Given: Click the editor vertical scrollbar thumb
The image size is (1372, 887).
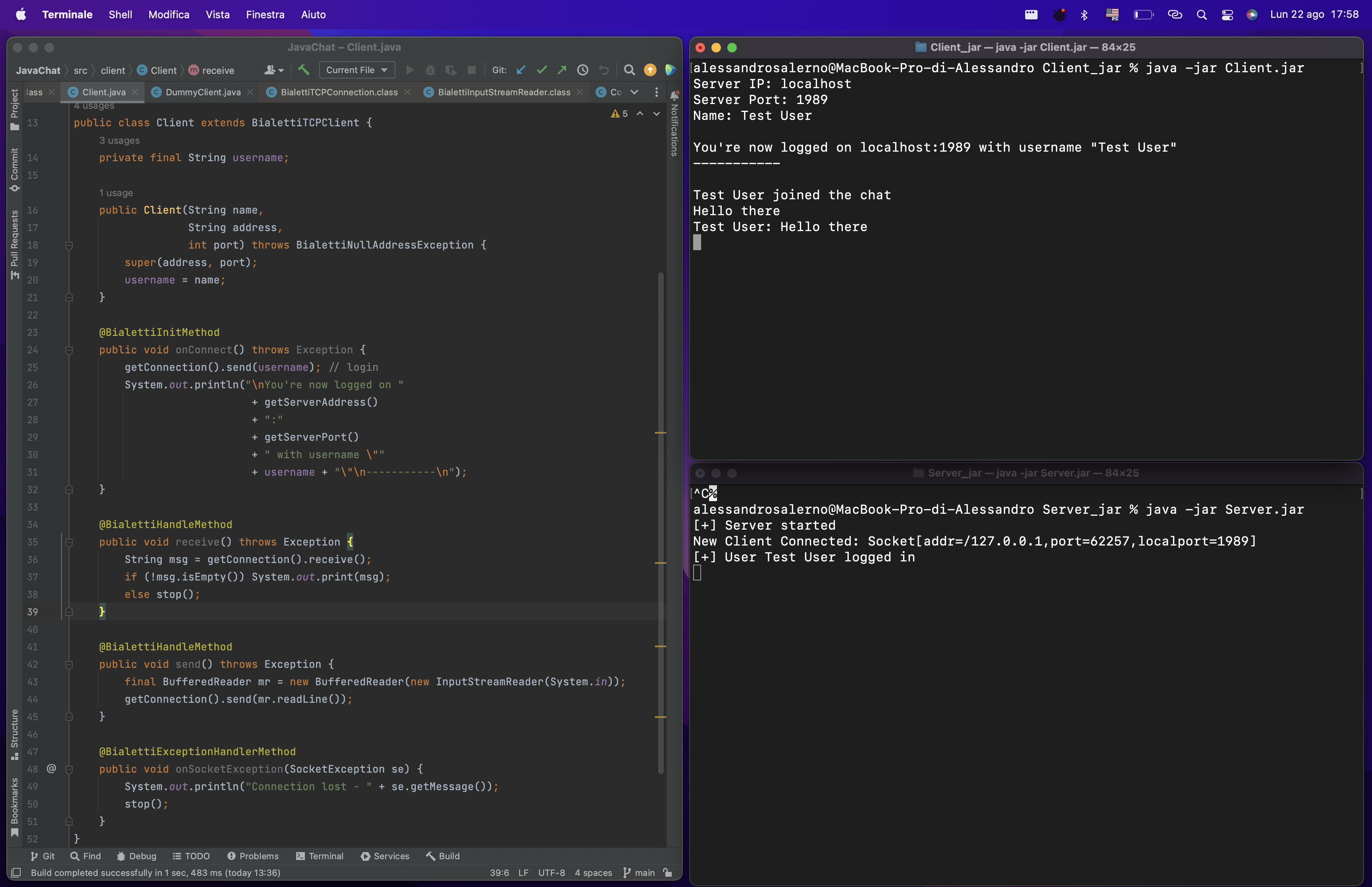Looking at the screenshot, I should (661, 523).
